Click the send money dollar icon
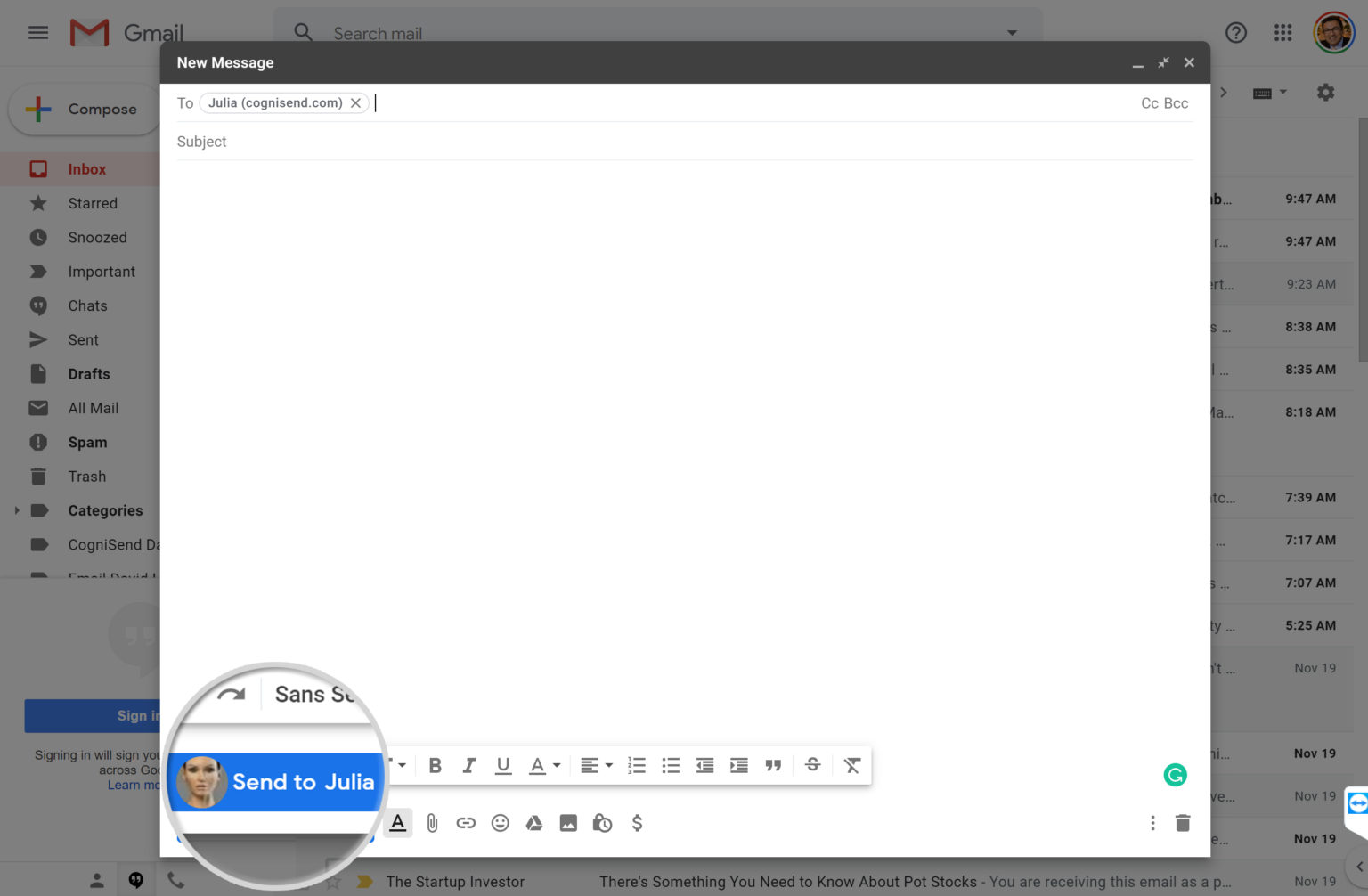Screen dimensions: 1368x896 coord(637,823)
